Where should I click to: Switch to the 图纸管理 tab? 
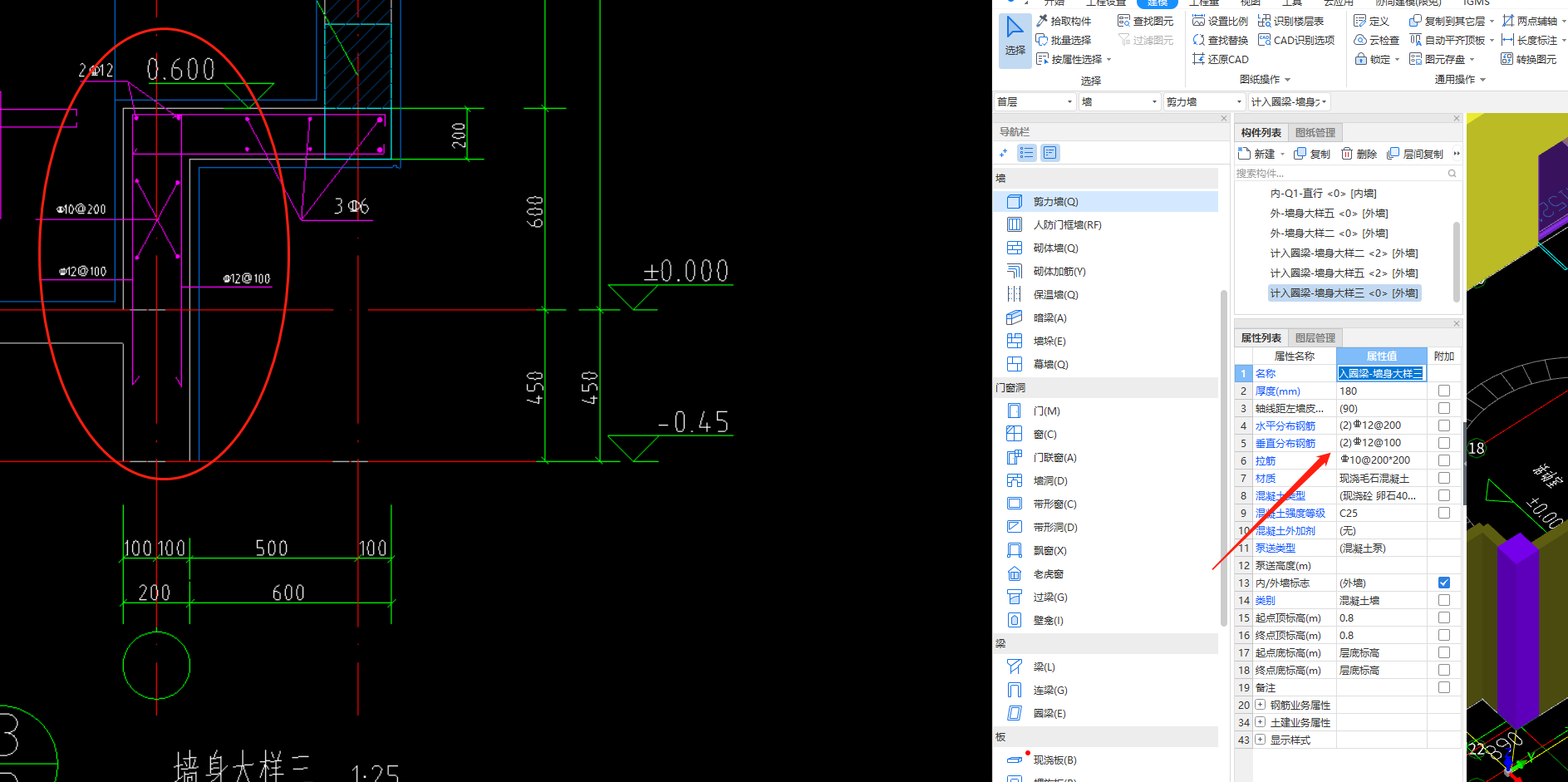click(1315, 132)
